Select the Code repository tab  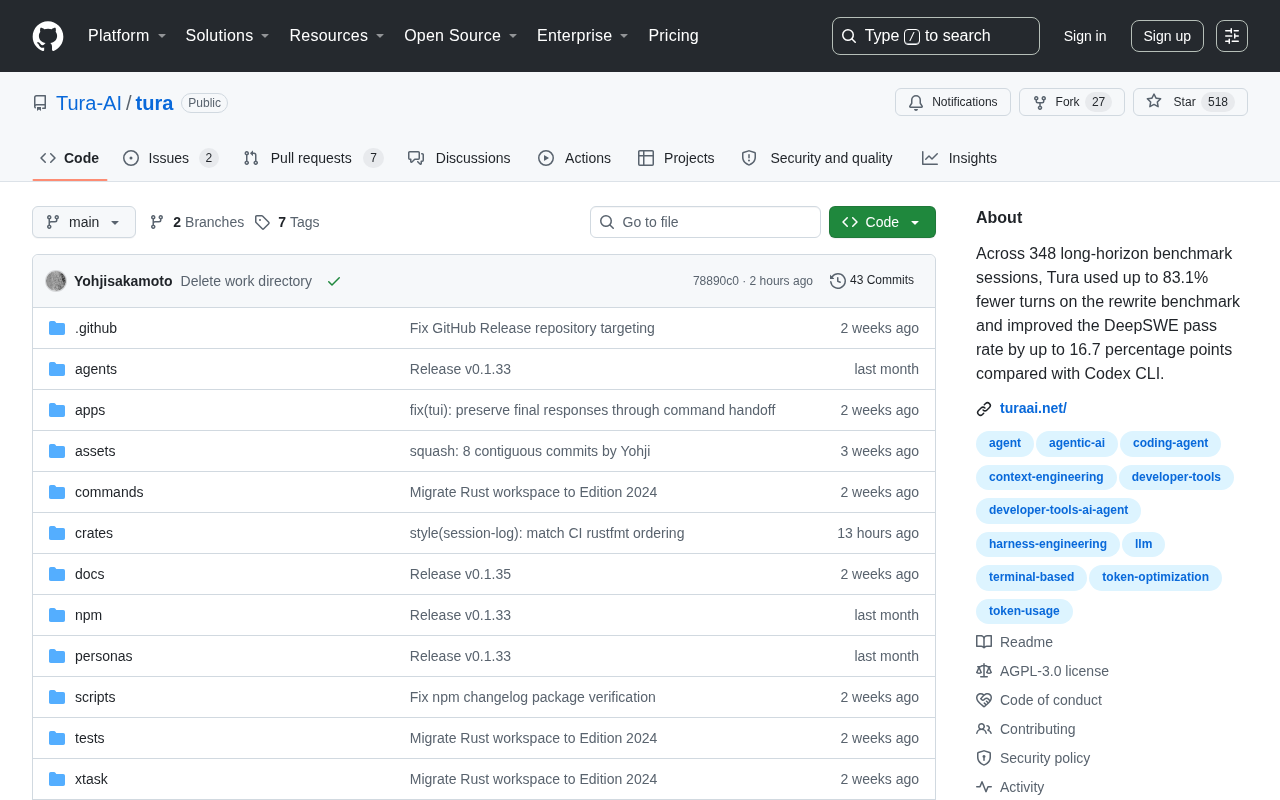tap(69, 158)
